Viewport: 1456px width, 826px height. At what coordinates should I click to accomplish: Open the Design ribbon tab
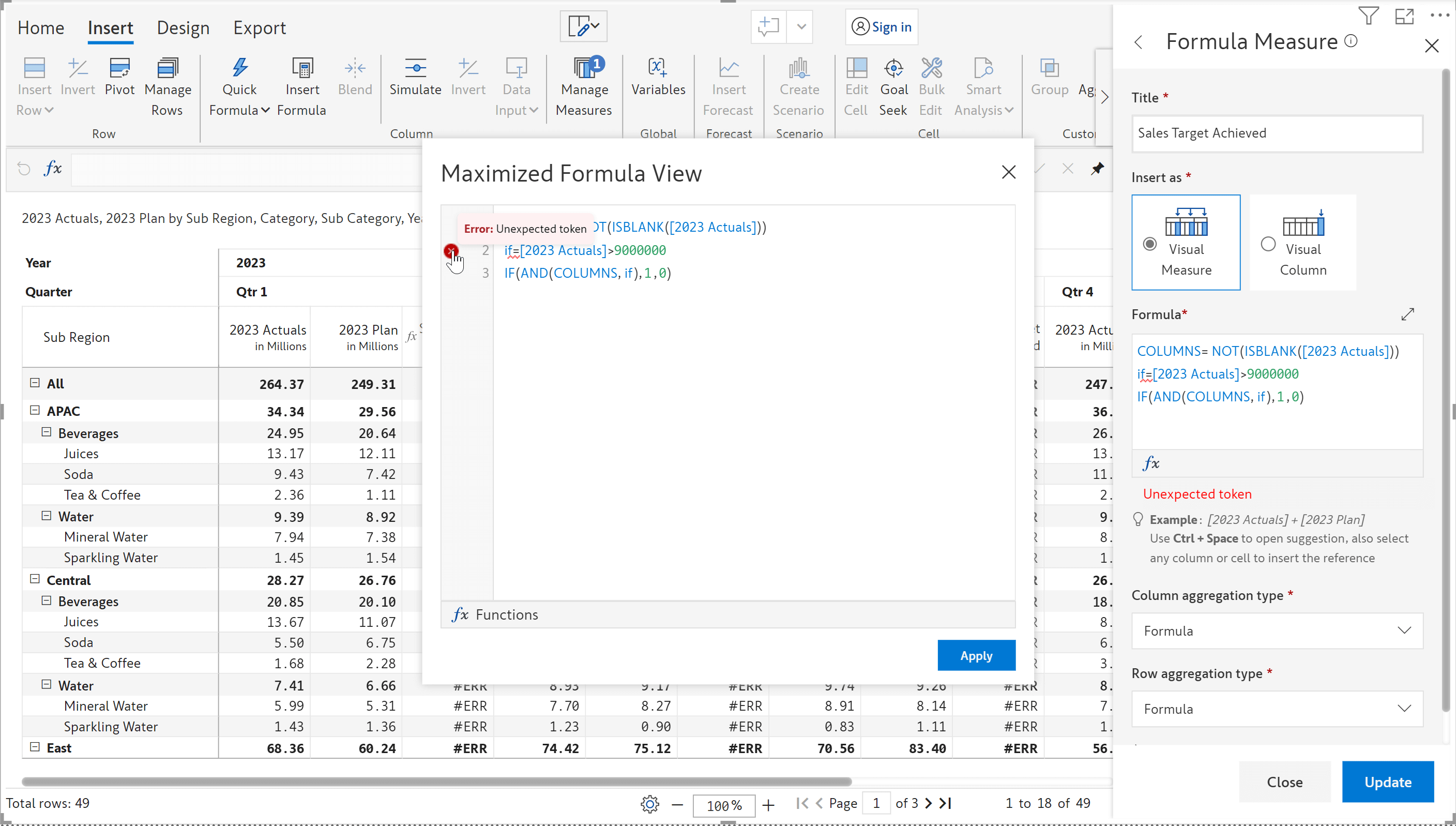point(183,27)
